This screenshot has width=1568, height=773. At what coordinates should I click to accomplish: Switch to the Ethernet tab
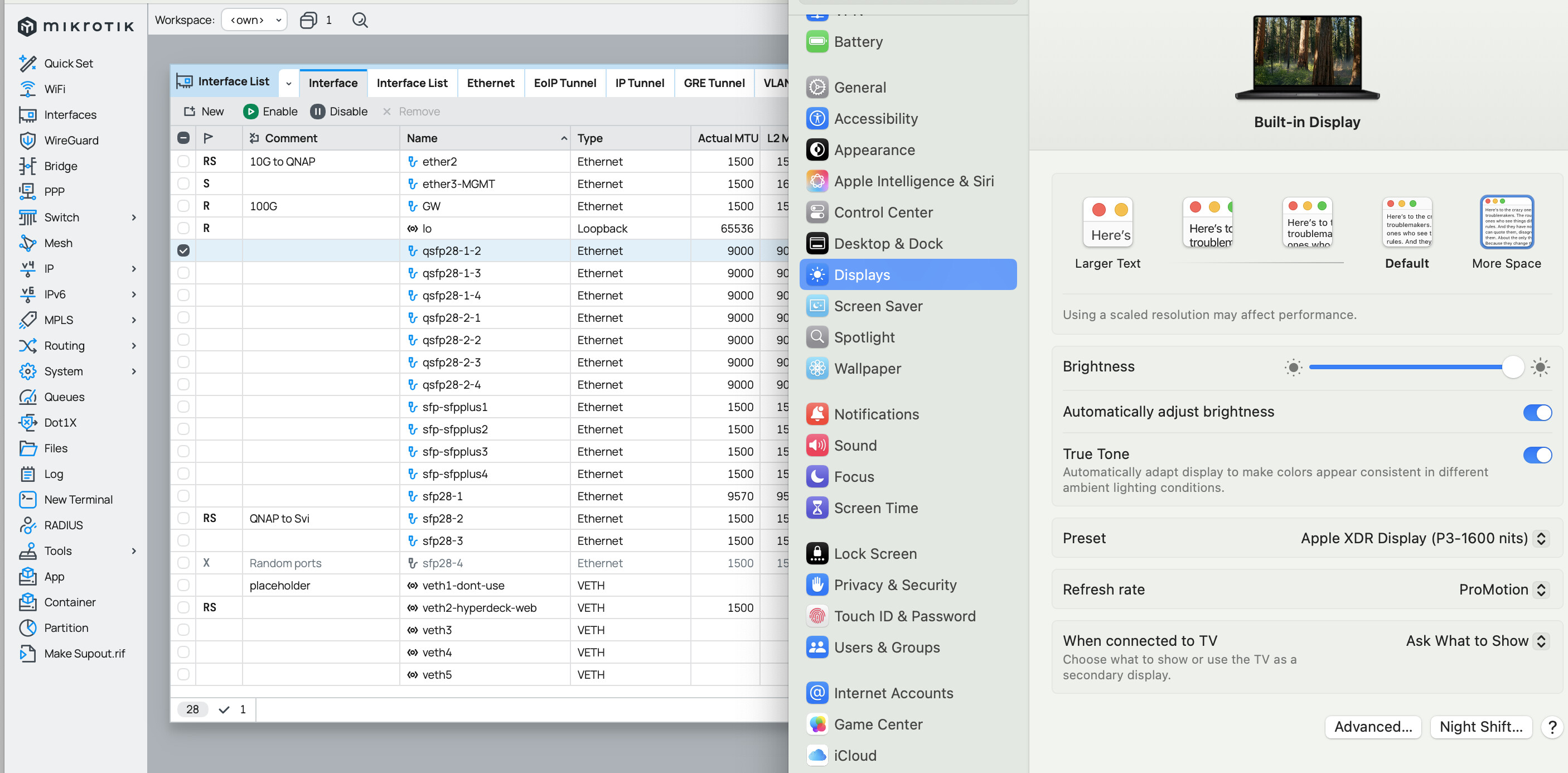(491, 83)
